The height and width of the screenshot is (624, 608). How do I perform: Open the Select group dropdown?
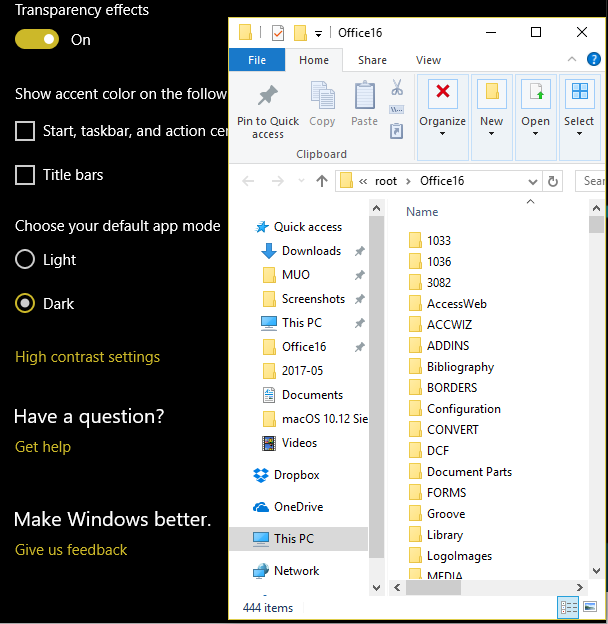(579, 117)
